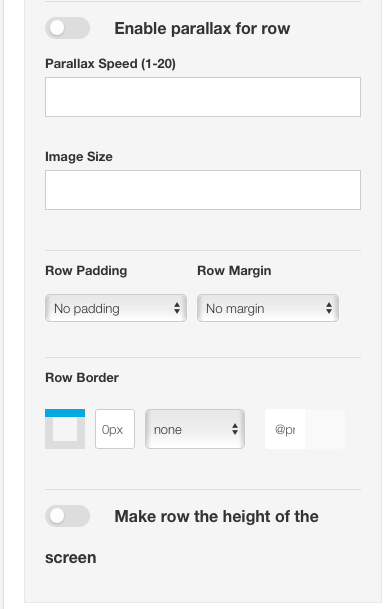The height and width of the screenshot is (609, 386).
Task: Open the border color swatch picker
Action: click(325, 429)
